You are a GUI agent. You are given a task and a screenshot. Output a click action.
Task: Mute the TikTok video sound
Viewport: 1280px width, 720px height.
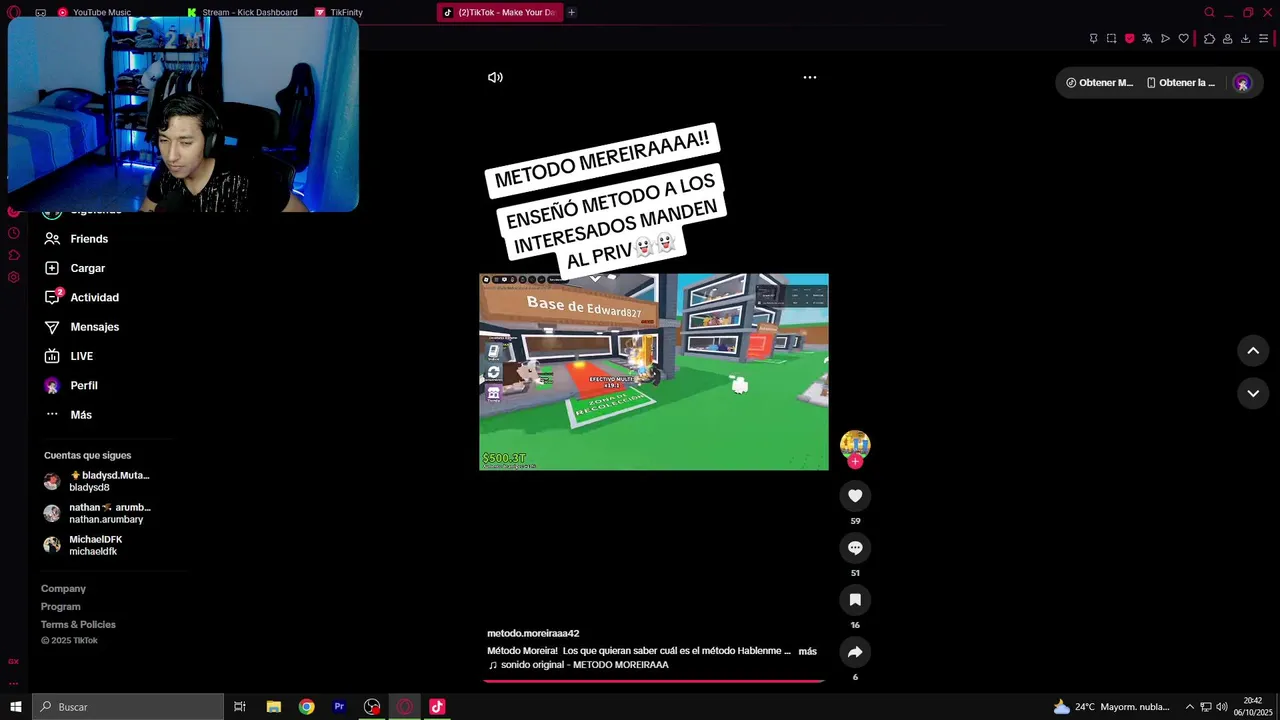[x=495, y=77]
